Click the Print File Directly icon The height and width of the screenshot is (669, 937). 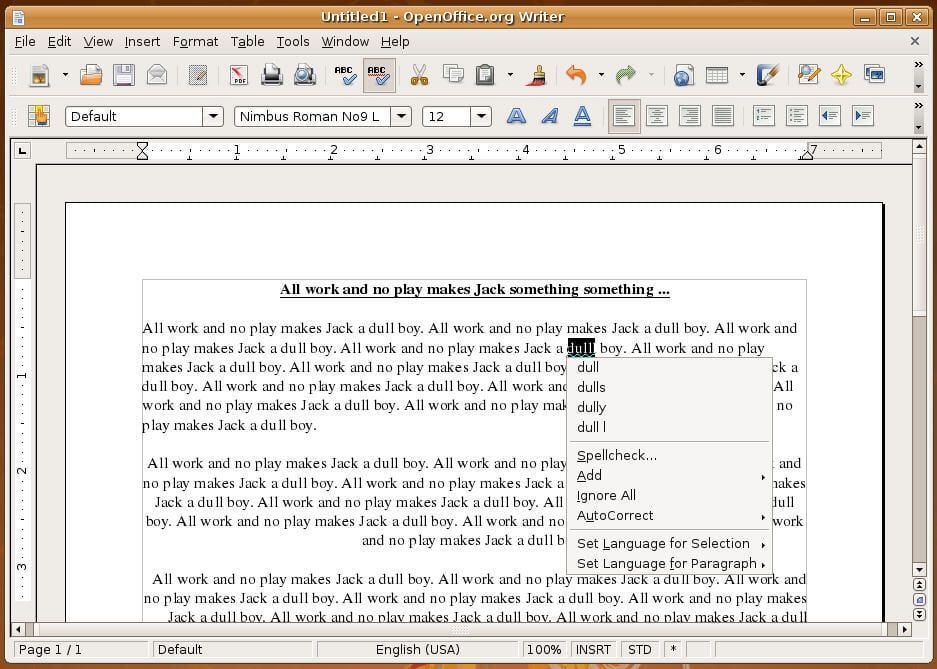[x=272, y=75]
